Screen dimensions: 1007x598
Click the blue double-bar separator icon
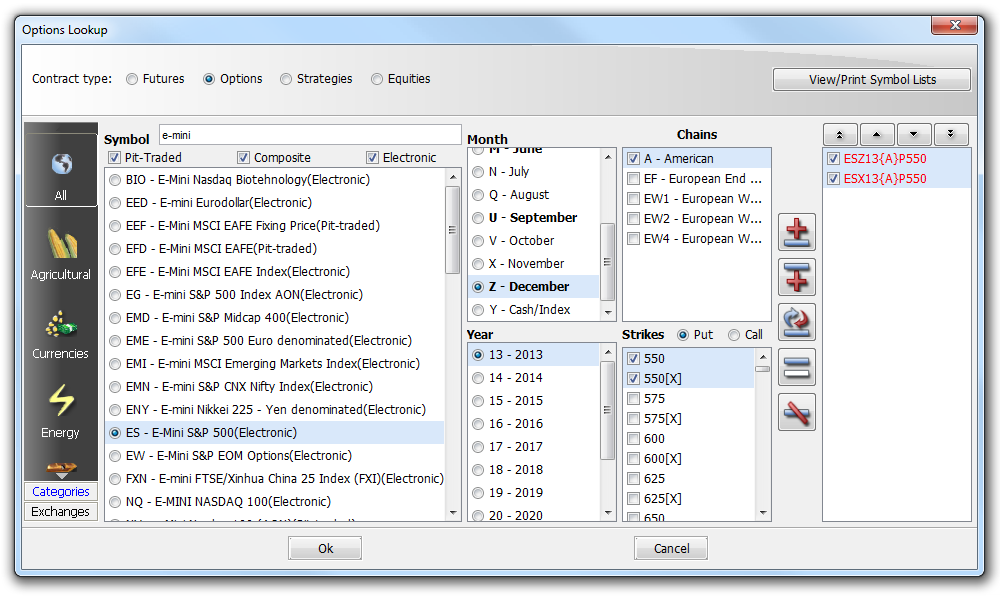tap(796, 367)
